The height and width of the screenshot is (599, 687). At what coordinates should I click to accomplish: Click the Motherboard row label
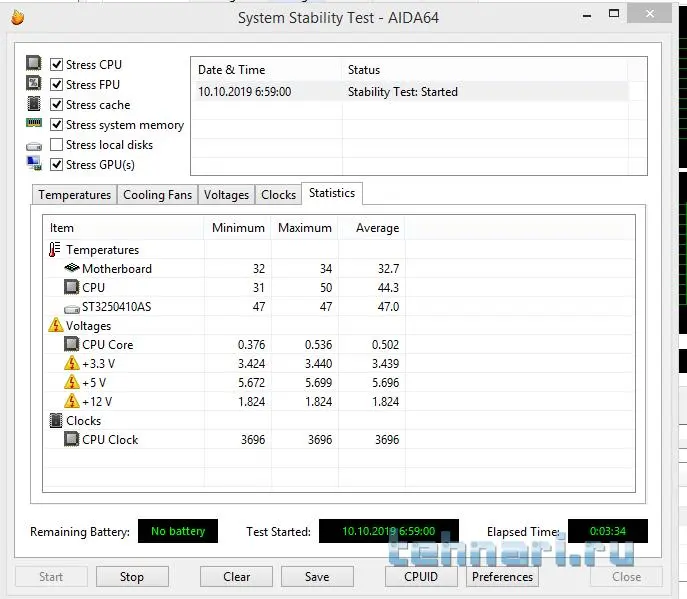[x=117, y=269]
